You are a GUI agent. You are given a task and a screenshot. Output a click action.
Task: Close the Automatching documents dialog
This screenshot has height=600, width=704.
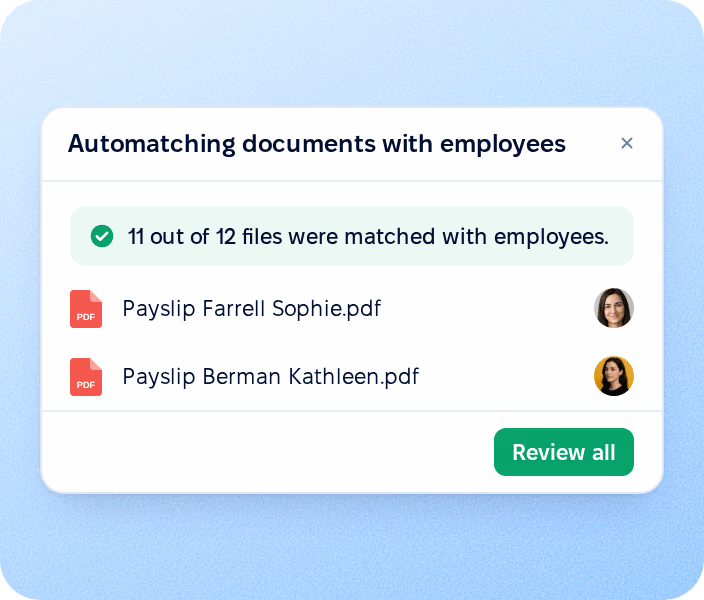pyautogui.click(x=627, y=143)
